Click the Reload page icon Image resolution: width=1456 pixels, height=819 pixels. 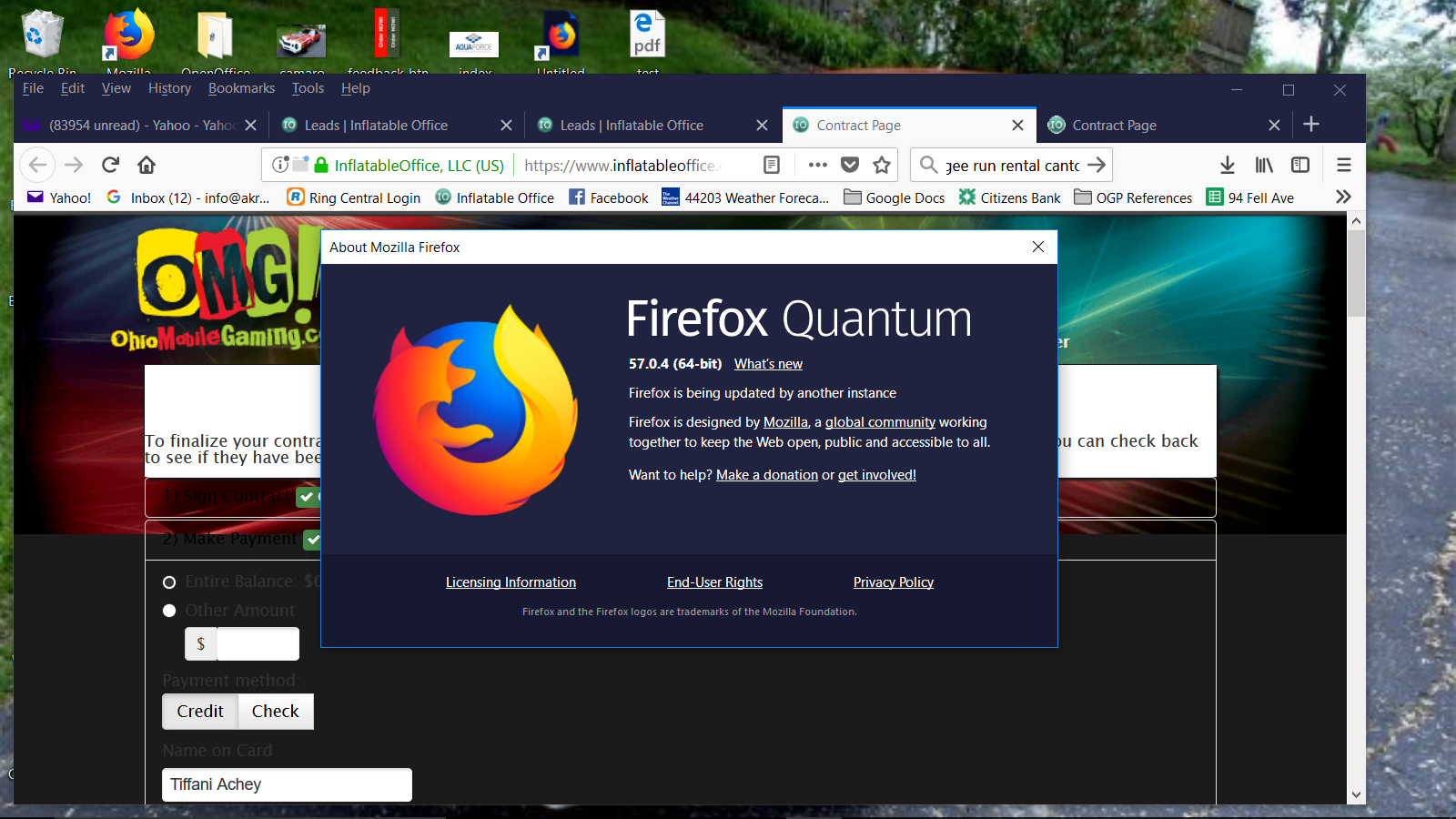(x=110, y=165)
